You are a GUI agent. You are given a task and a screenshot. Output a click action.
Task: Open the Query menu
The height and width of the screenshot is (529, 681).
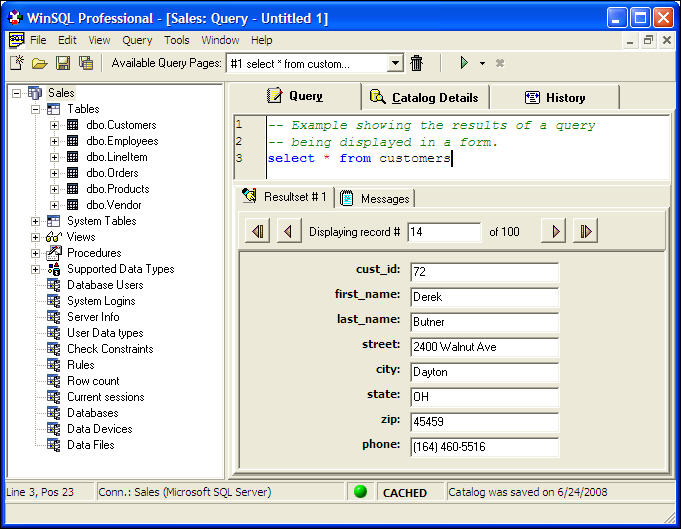click(x=137, y=40)
